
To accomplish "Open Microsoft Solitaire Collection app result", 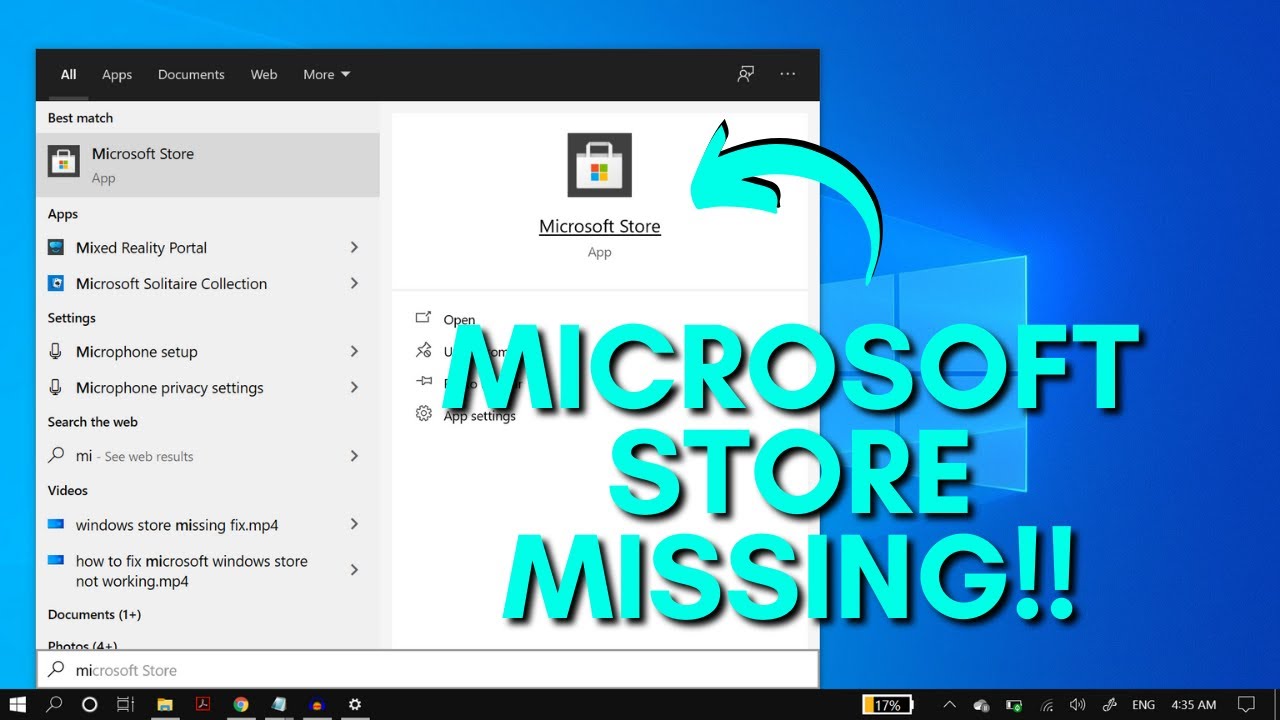I will (207, 284).
